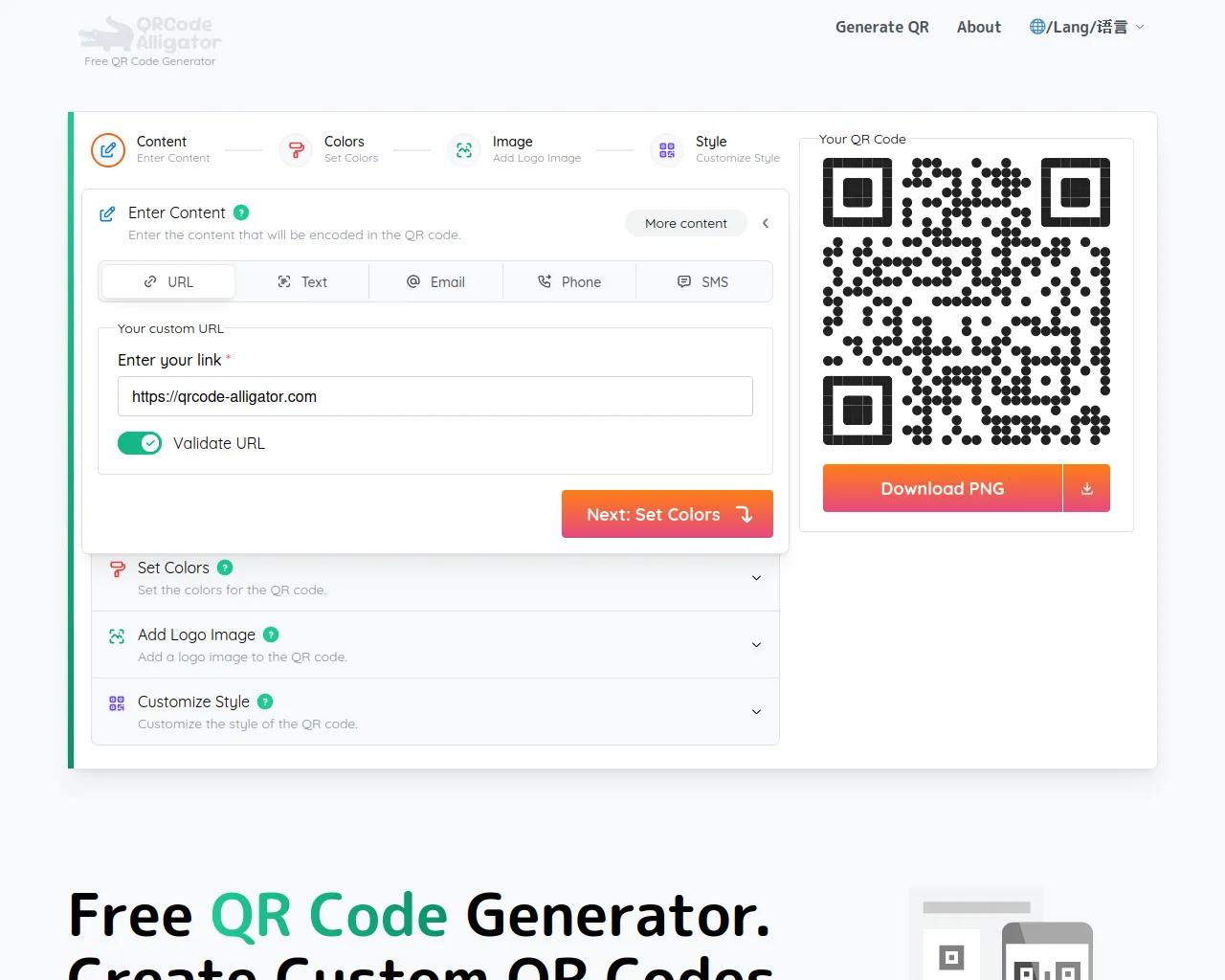Click the Customize Style heading
The width and height of the screenshot is (1225, 980).
(x=193, y=702)
